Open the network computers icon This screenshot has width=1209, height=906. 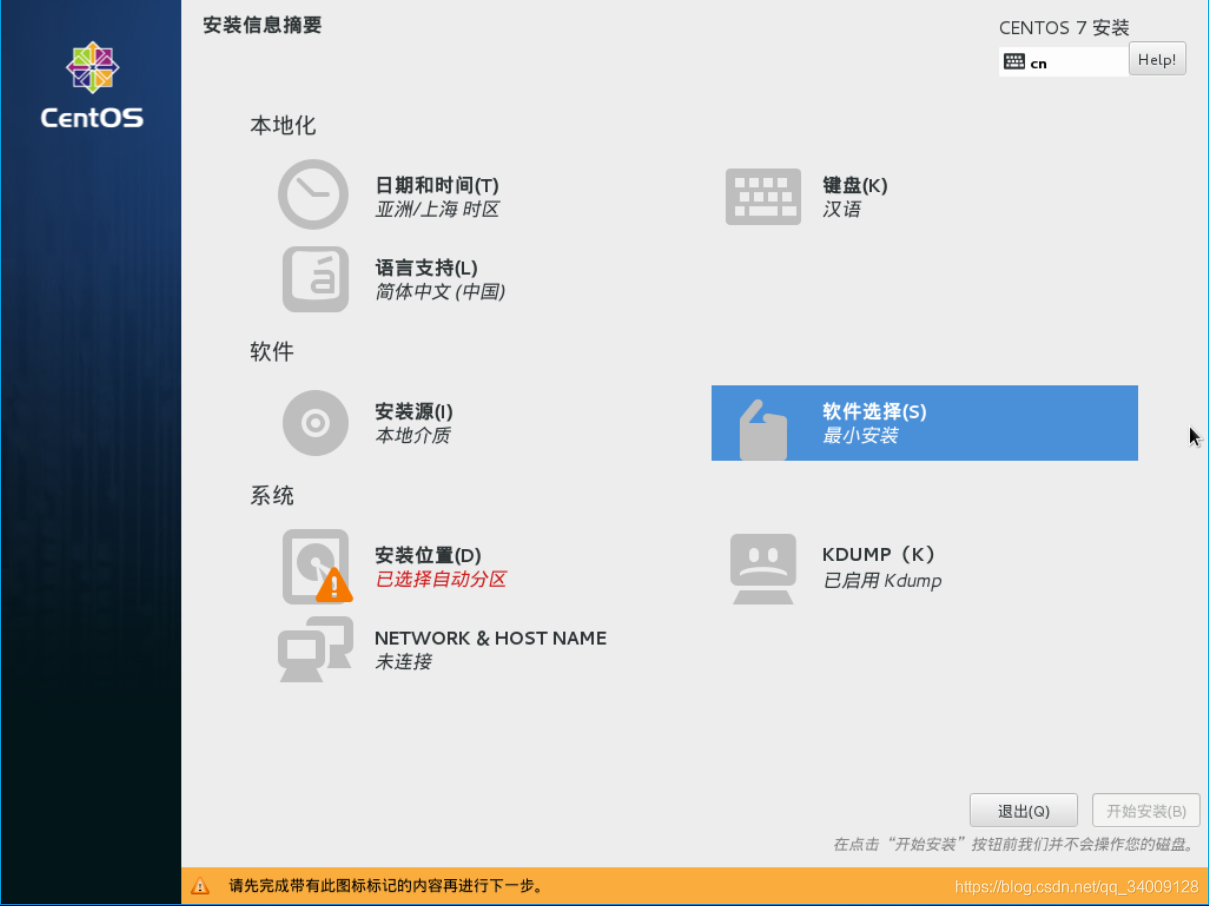click(315, 649)
